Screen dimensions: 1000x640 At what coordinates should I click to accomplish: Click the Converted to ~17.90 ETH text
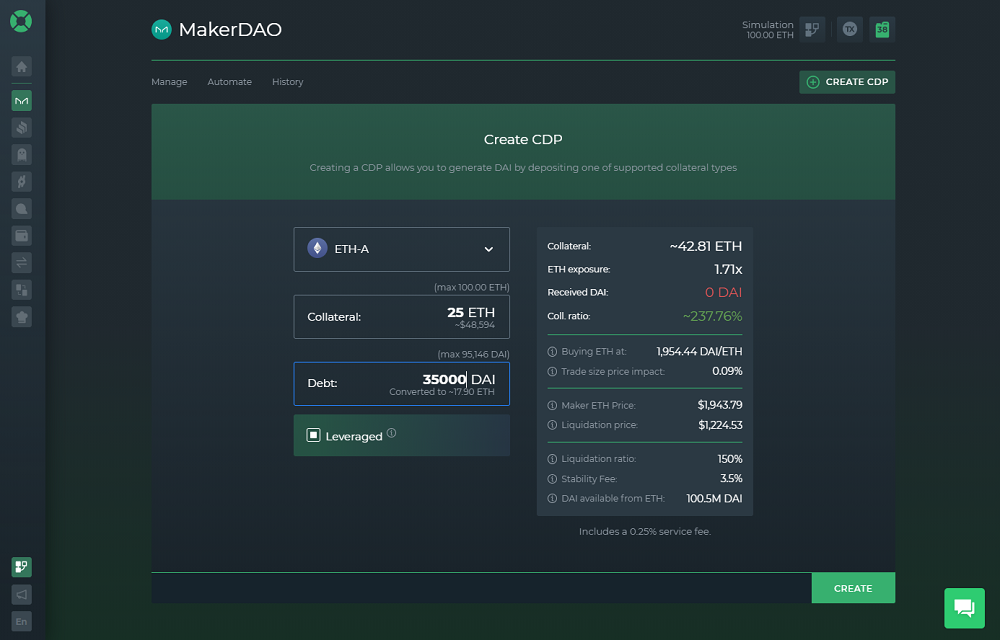pos(442,392)
